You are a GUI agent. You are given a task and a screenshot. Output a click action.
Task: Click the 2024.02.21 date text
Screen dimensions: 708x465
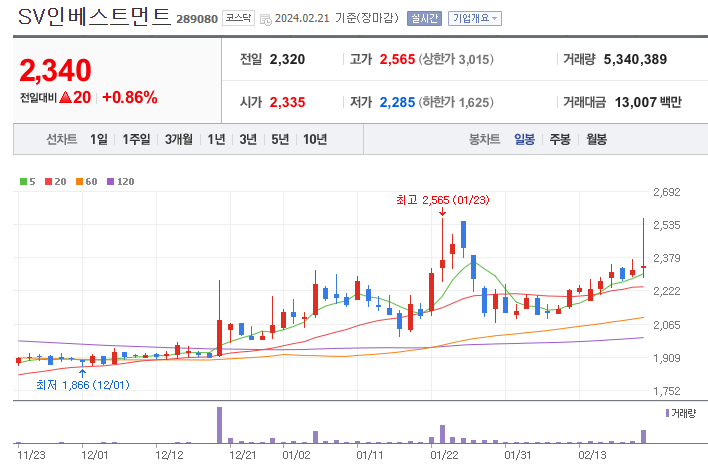pos(302,19)
